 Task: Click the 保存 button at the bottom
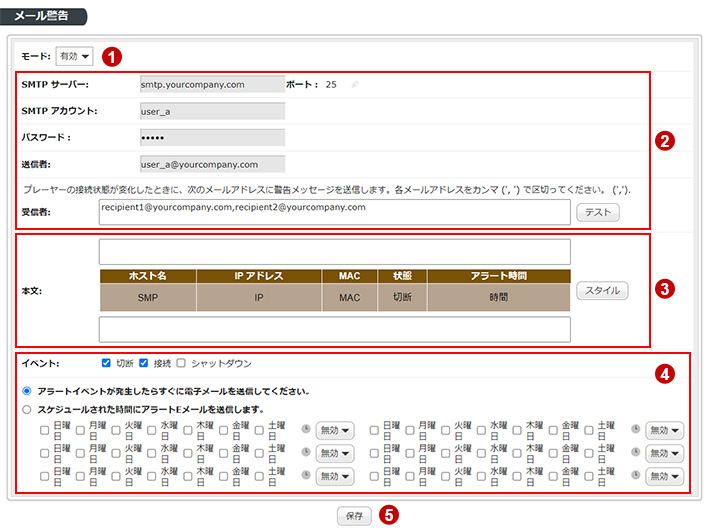tap(354, 516)
